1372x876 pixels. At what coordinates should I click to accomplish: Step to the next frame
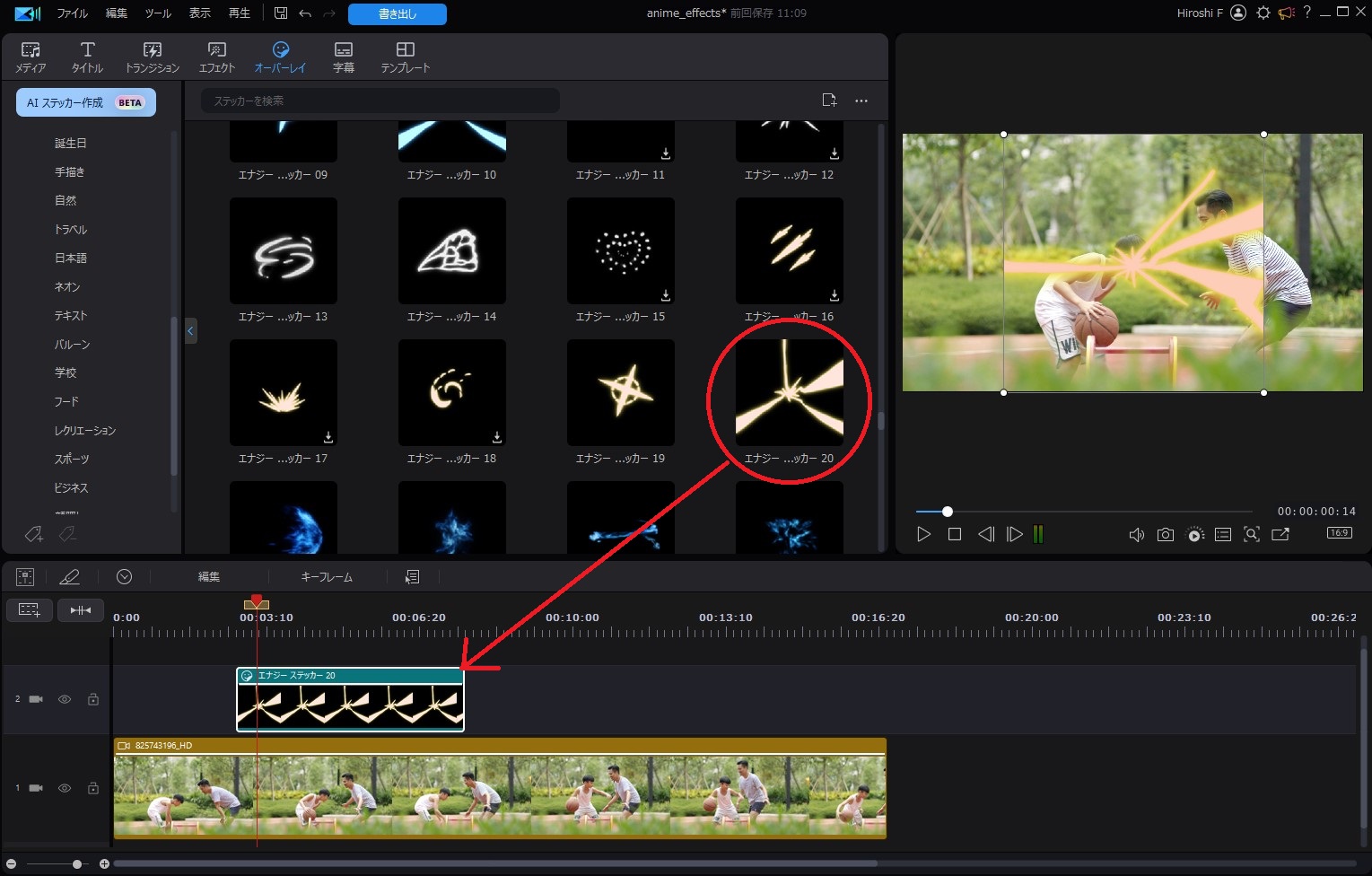pos(1015,534)
